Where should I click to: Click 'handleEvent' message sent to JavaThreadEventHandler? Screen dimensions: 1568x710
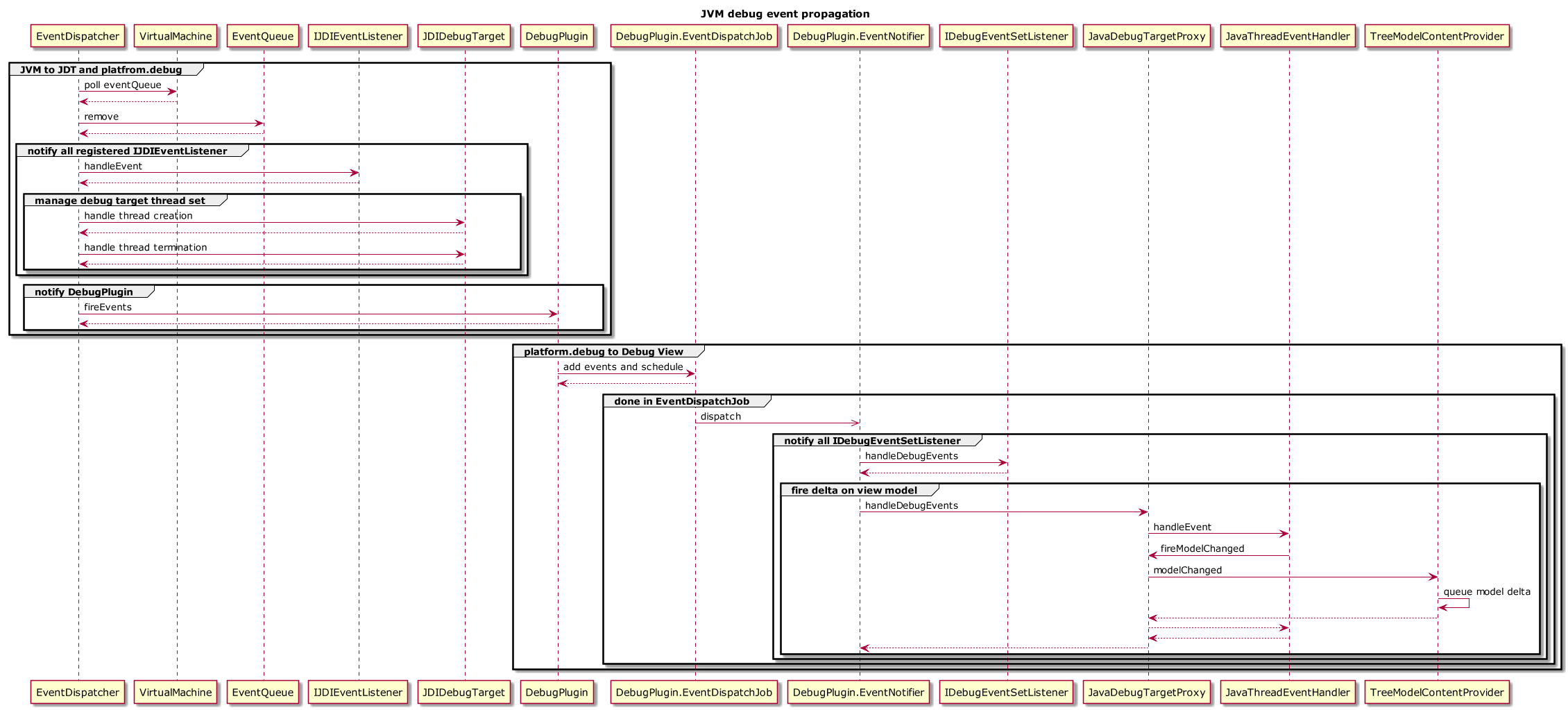coord(1182,527)
